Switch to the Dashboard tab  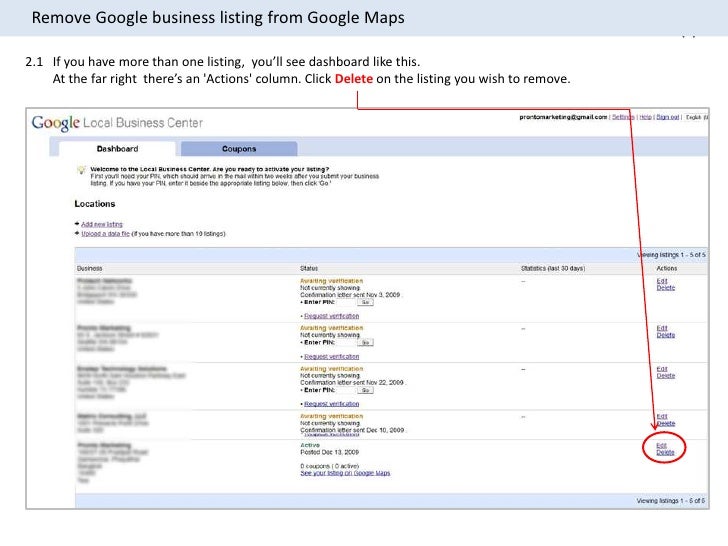tap(117, 149)
